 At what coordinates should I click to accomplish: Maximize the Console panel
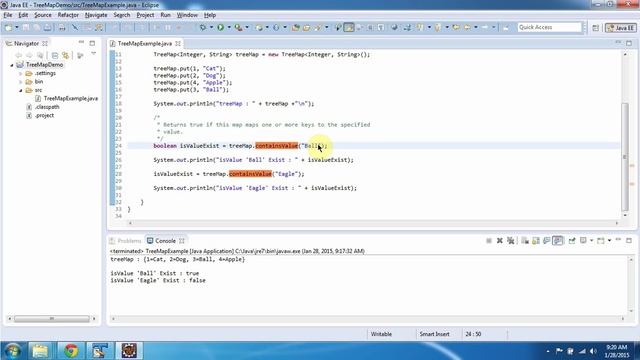(629, 240)
